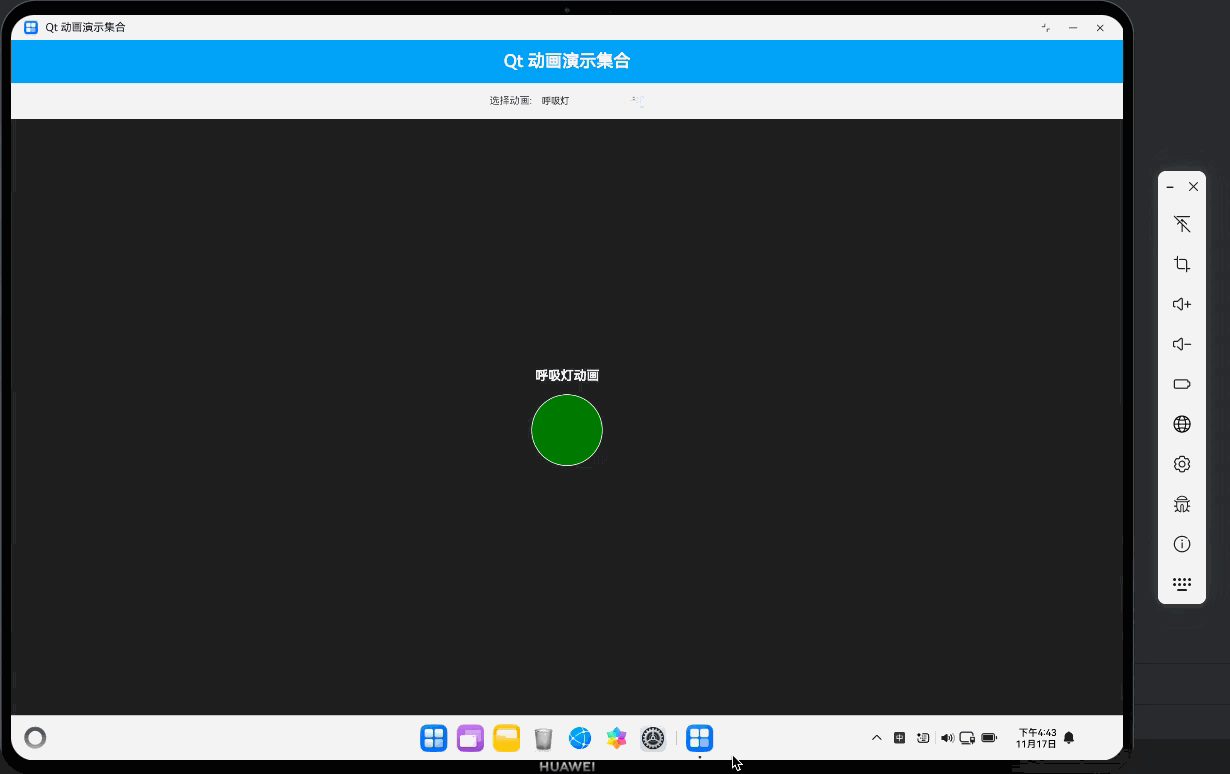This screenshot has width=1230, height=774.
Task: Open the file manager folder in taskbar
Action: (506, 738)
